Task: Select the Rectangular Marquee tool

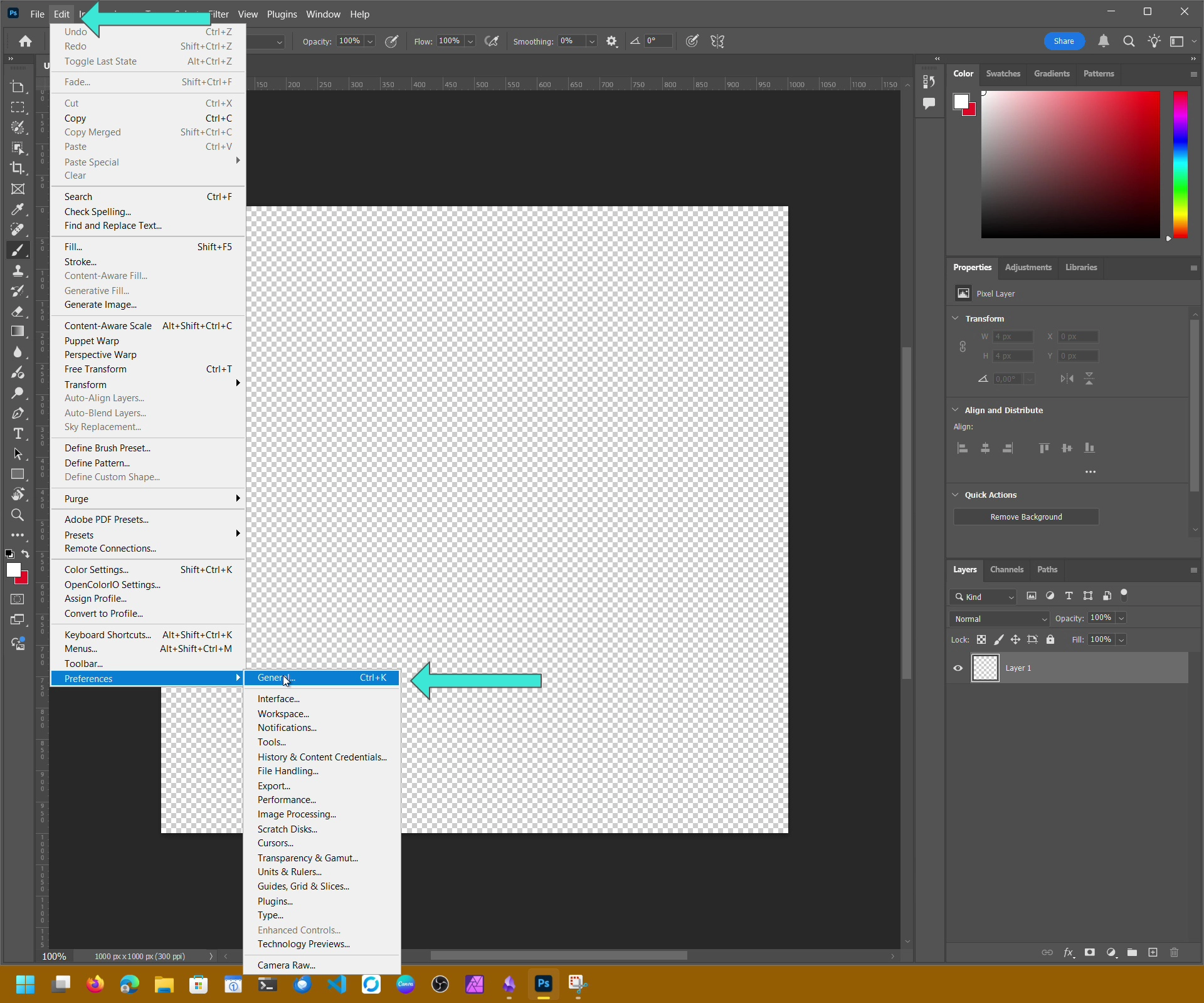Action: pos(18,107)
